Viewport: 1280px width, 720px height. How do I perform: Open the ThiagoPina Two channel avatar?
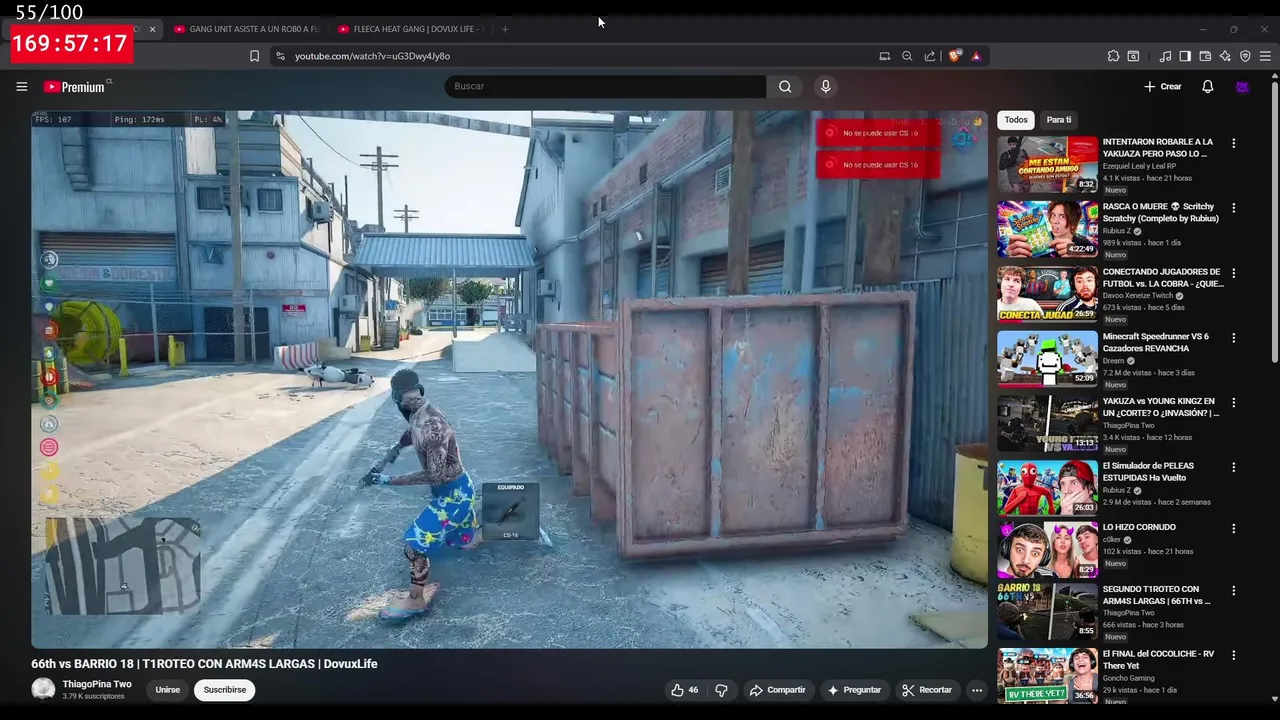pos(43,689)
